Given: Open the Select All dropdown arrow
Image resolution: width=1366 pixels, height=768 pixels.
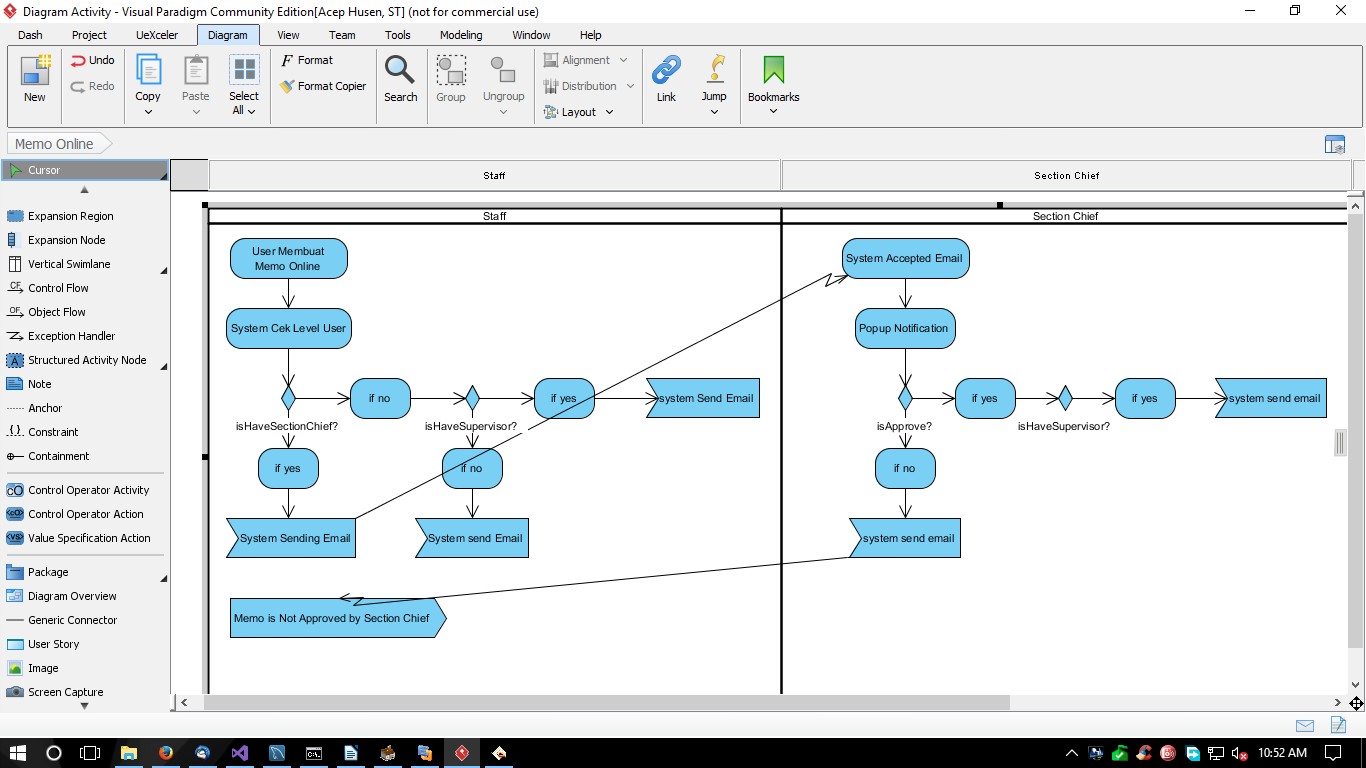Looking at the screenshot, I should tap(251, 111).
